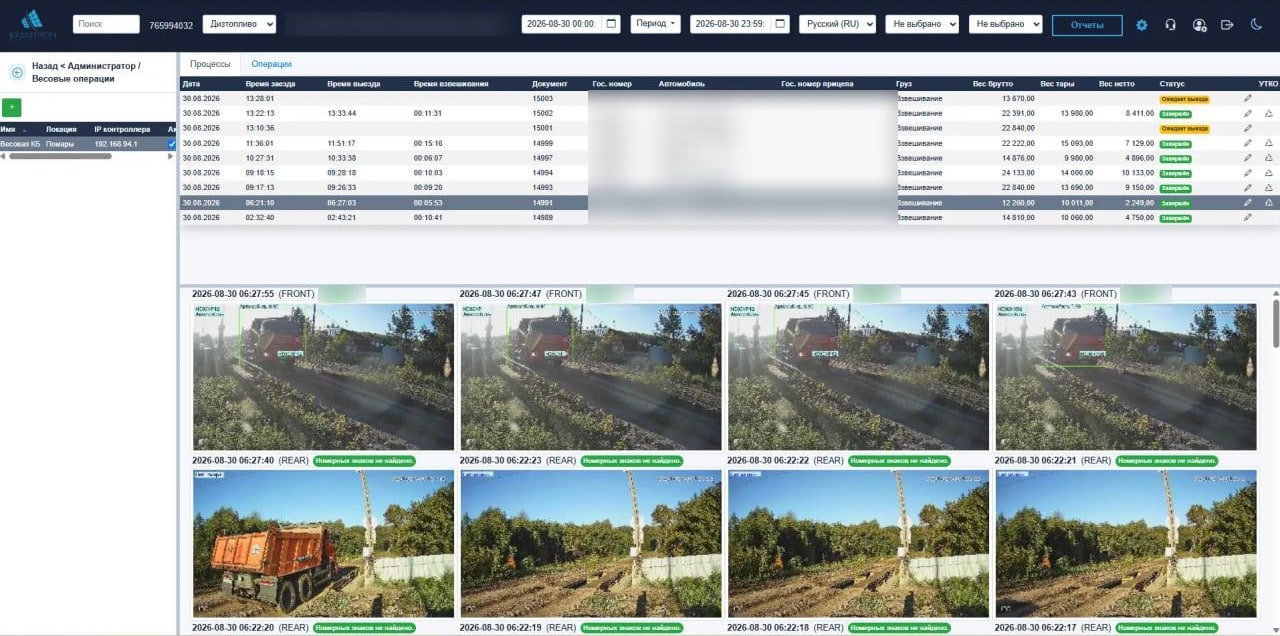Edit the record for document 14999
The width and height of the screenshot is (1280, 636).
click(x=1247, y=143)
